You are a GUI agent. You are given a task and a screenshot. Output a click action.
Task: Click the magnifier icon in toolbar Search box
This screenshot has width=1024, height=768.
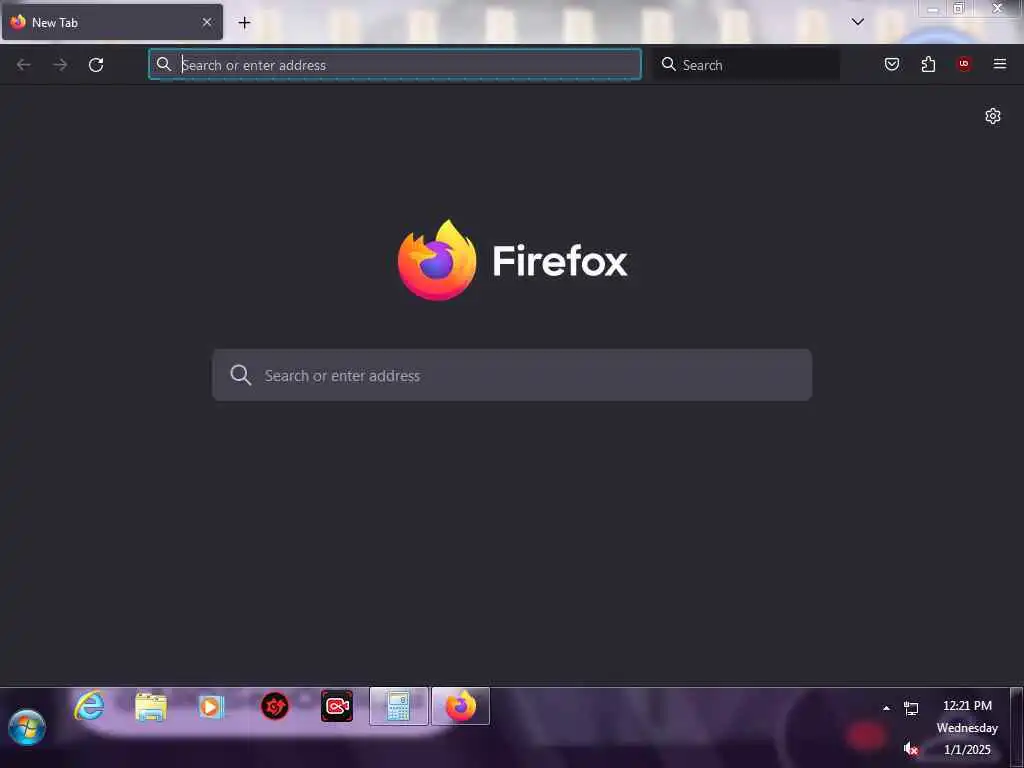(x=669, y=64)
